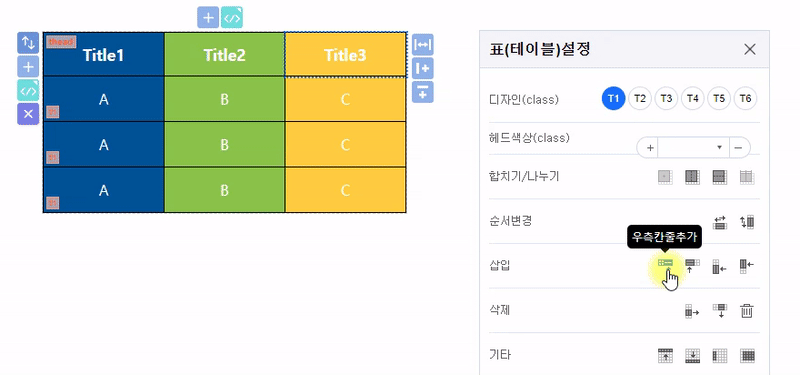Click the delete column icon in 삭제 row
The image size is (800, 375).
pyautogui.click(x=692, y=311)
